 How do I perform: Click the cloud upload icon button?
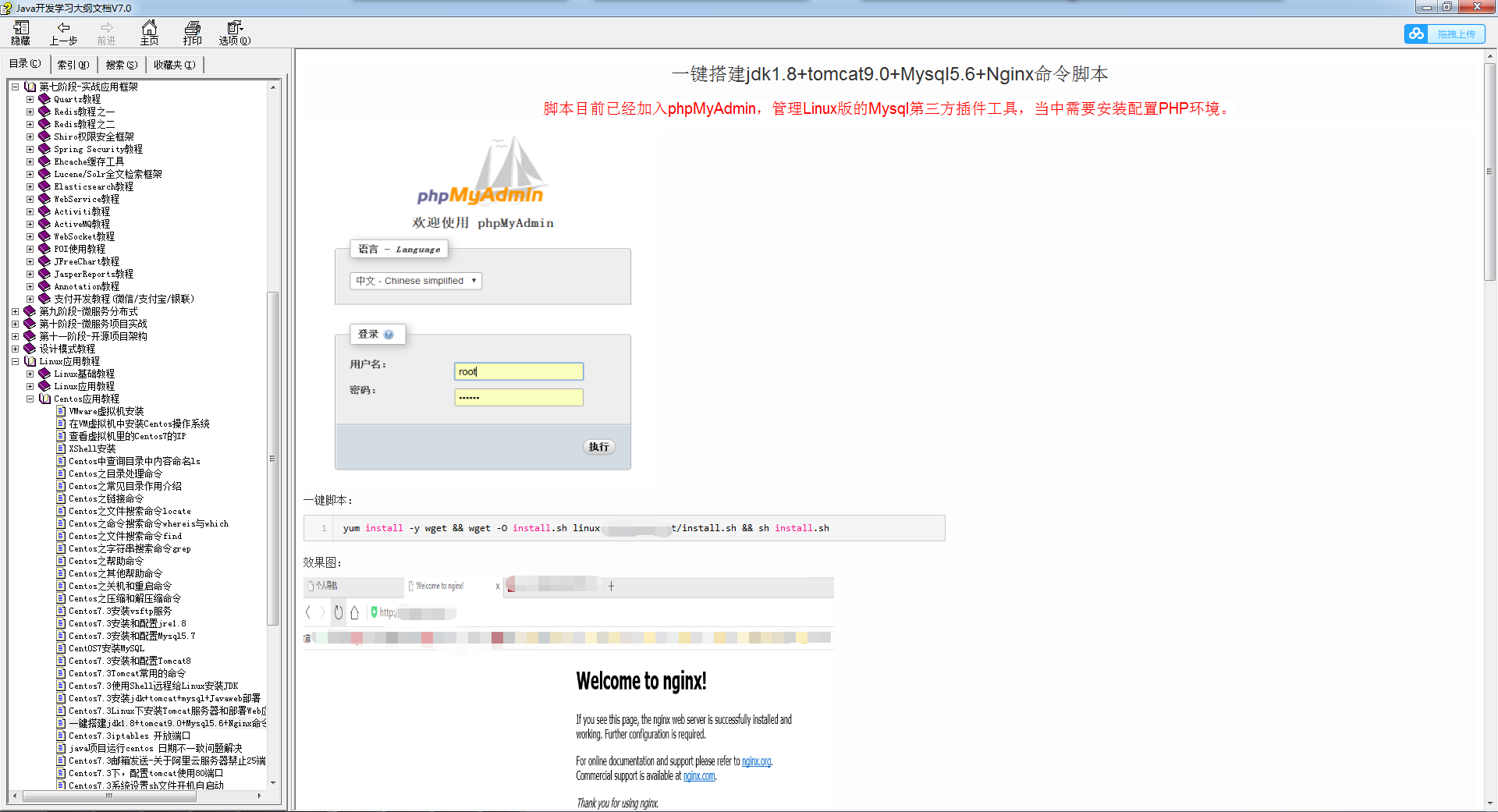click(x=1416, y=34)
